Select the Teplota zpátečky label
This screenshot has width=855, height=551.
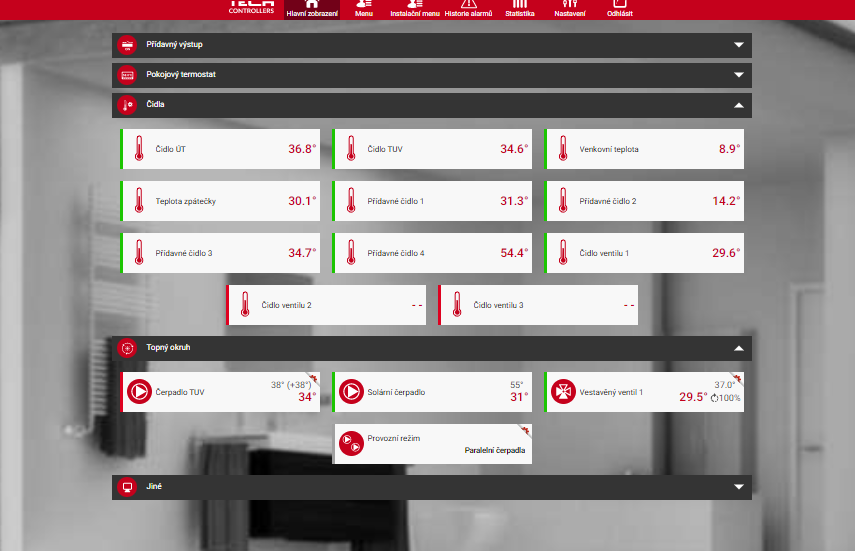[x=186, y=201]
